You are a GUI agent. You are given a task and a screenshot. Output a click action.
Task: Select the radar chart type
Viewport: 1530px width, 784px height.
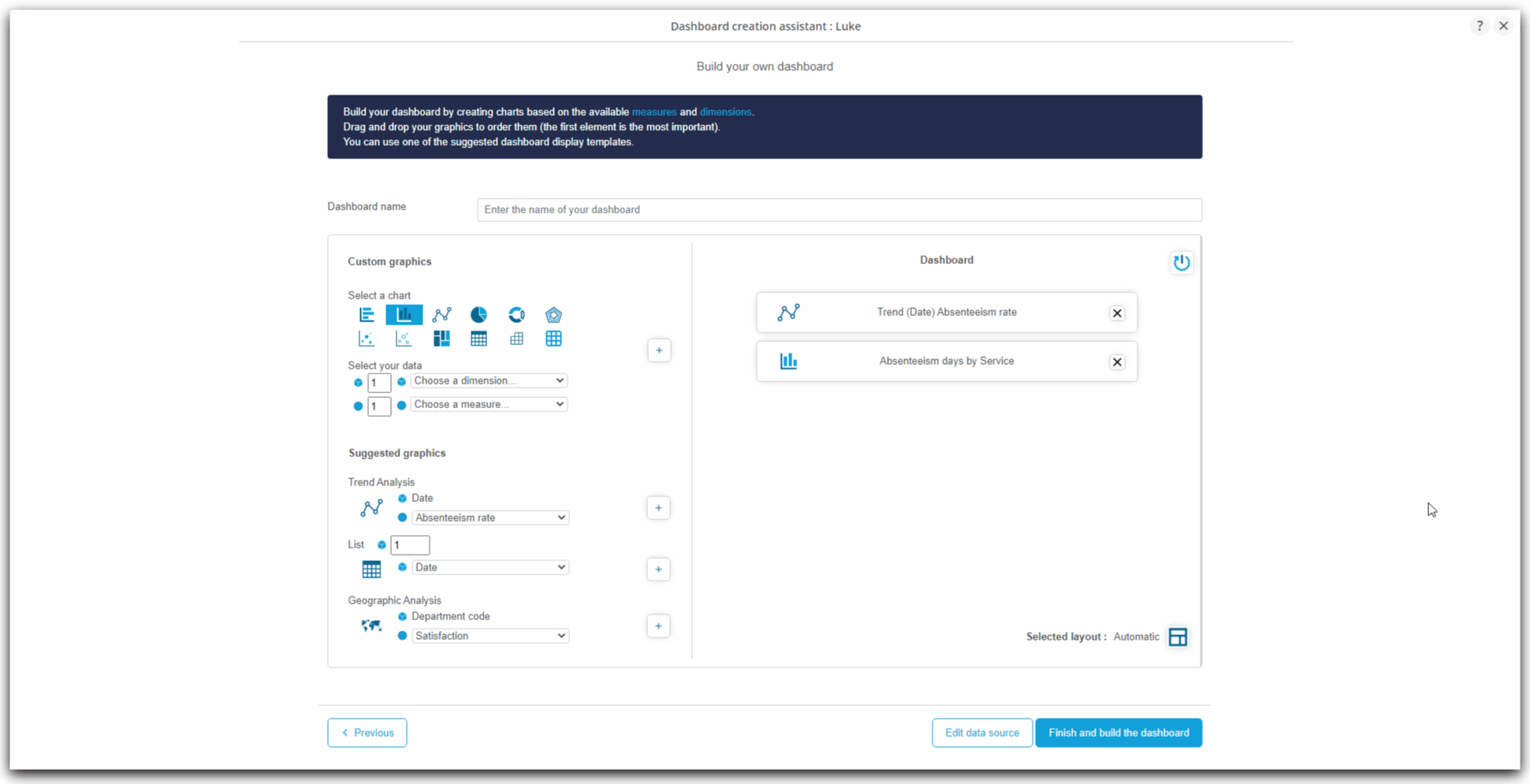[x=553, y=314]
